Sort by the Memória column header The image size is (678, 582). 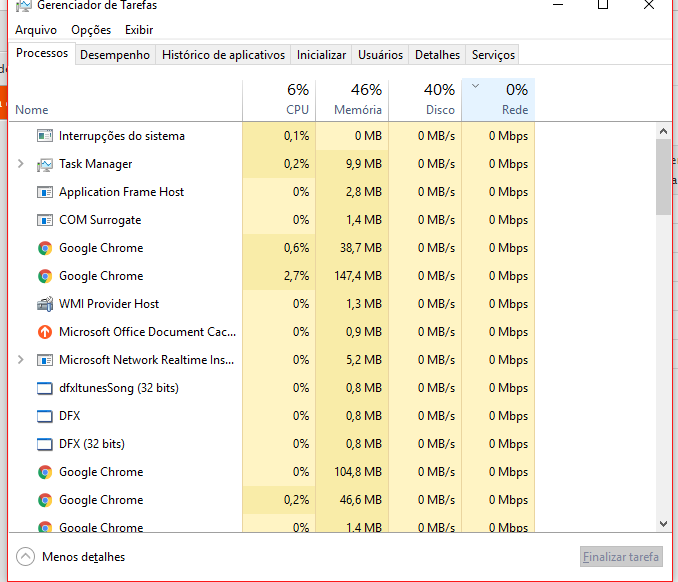coord(352,100)
